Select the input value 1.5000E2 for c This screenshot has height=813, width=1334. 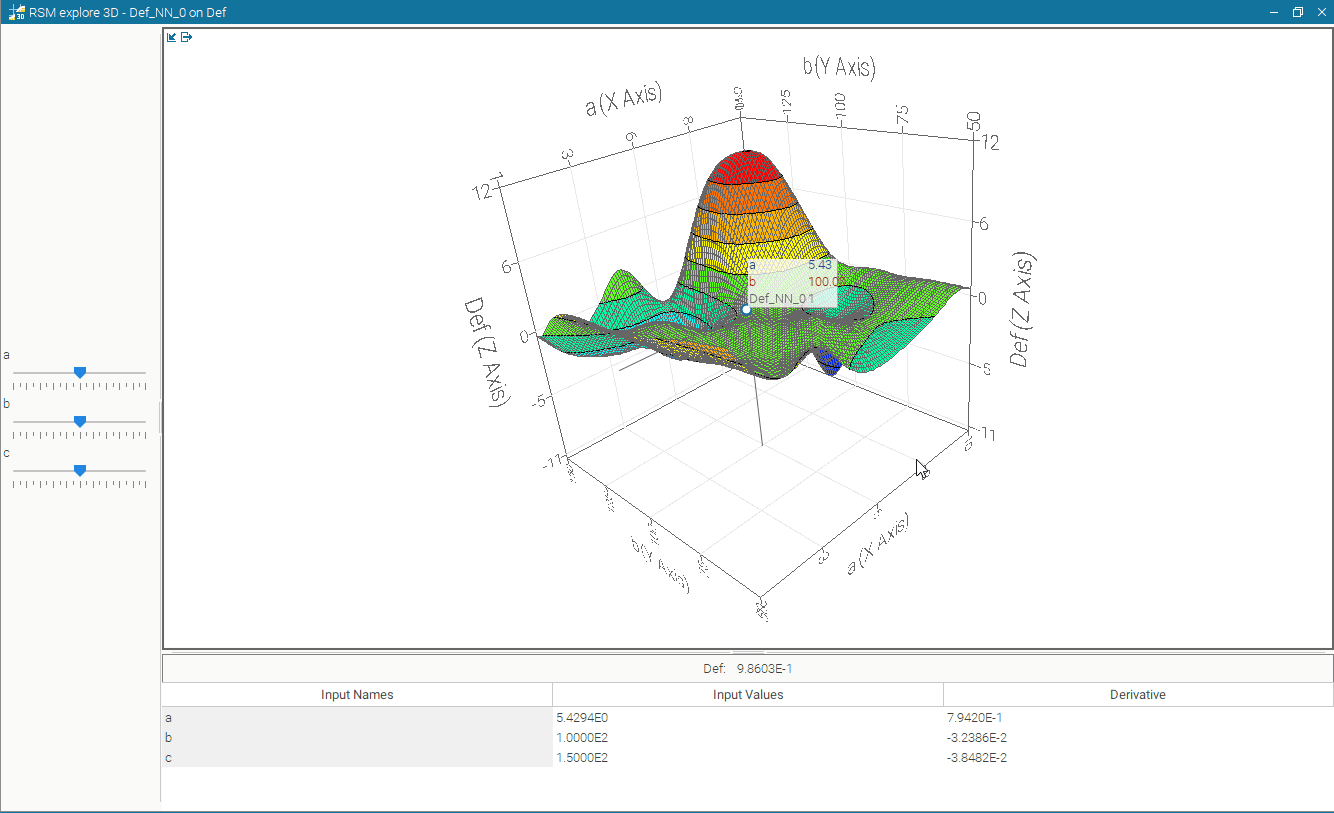pyautogui.click(x=747, y=758)
